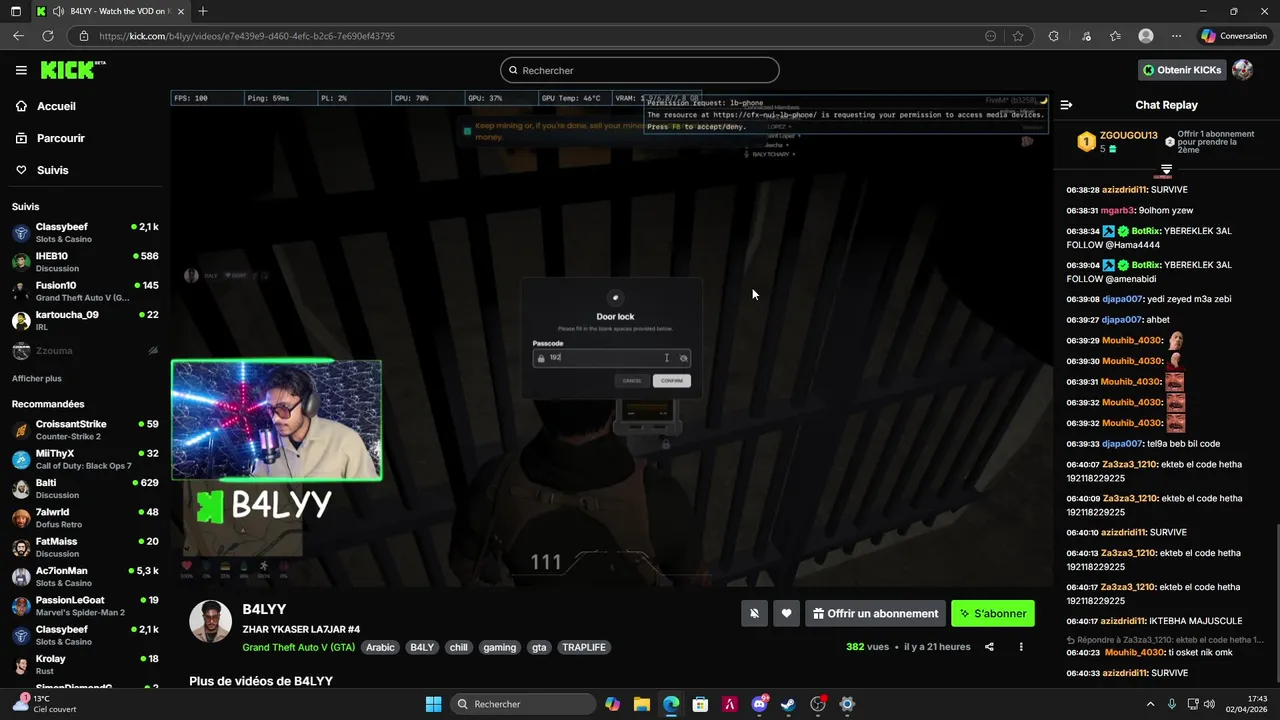
Task: Open 7alwrld recommended channel
Action: coord(85,518)
